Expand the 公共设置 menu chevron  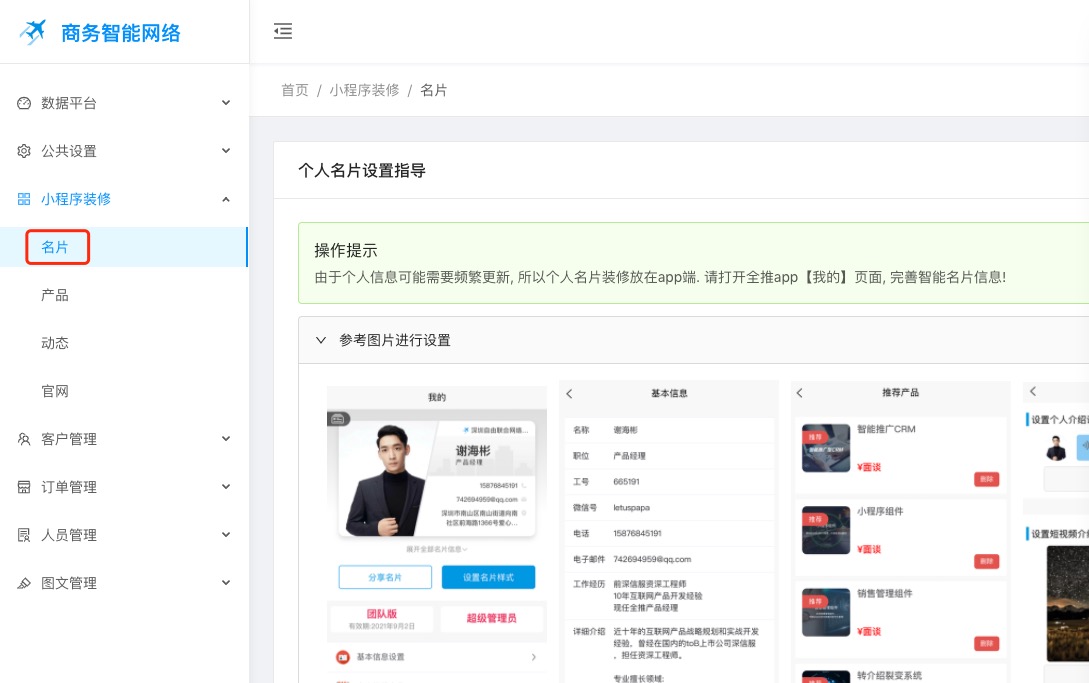[226, 151]
